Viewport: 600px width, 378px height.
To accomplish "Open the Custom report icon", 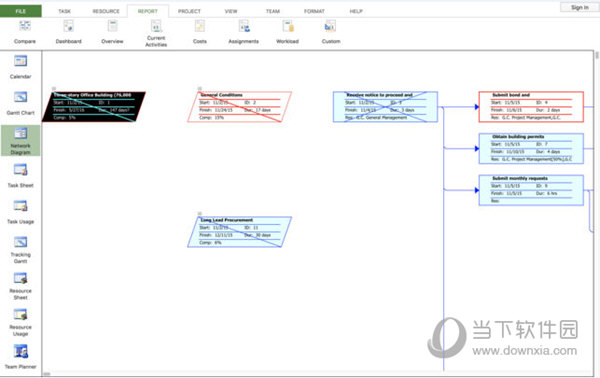I will coord(331,26).
